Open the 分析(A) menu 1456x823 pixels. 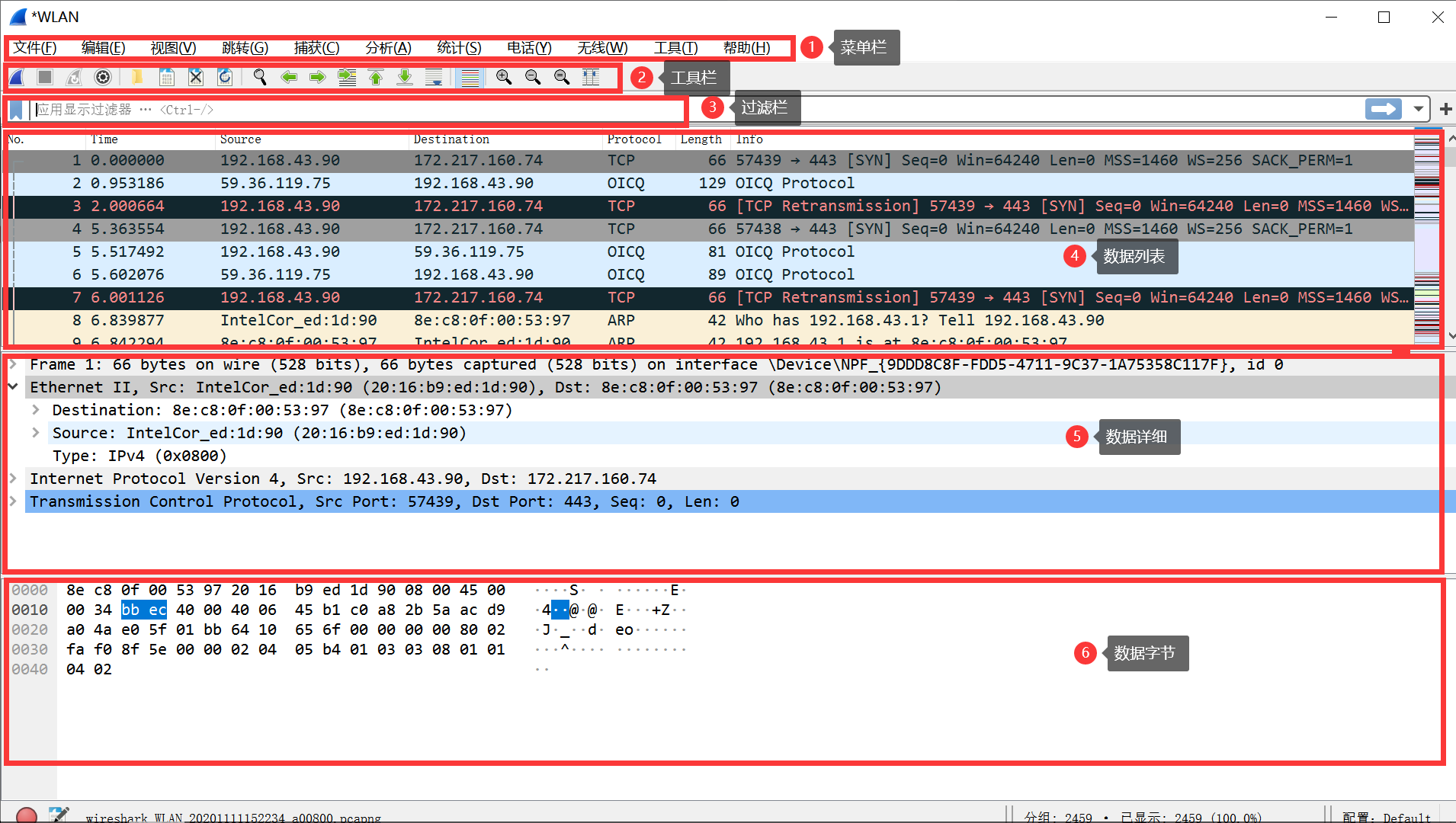[x=388, y=47]
